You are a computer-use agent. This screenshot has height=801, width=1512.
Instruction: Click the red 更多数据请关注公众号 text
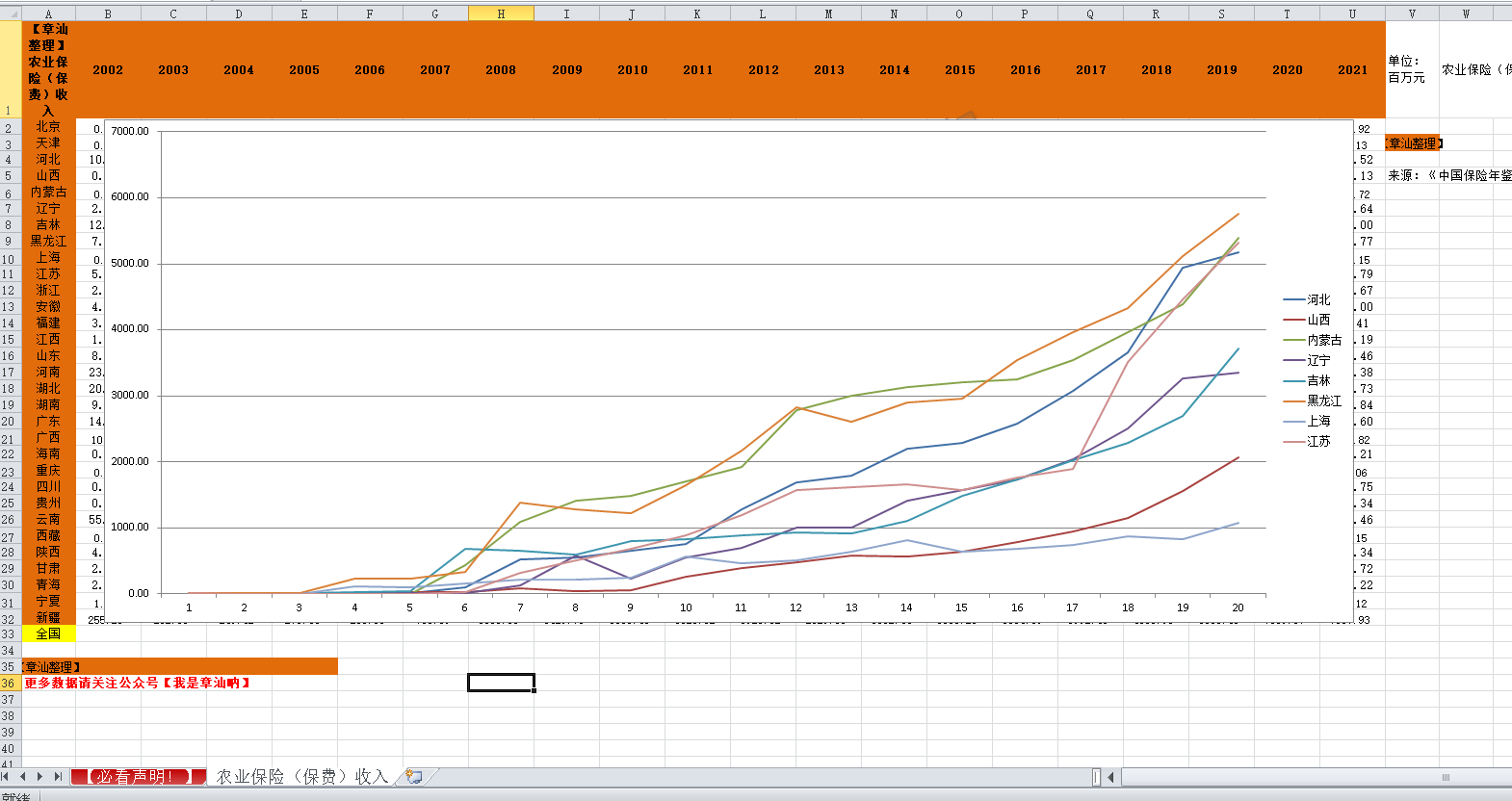[137, 683]
